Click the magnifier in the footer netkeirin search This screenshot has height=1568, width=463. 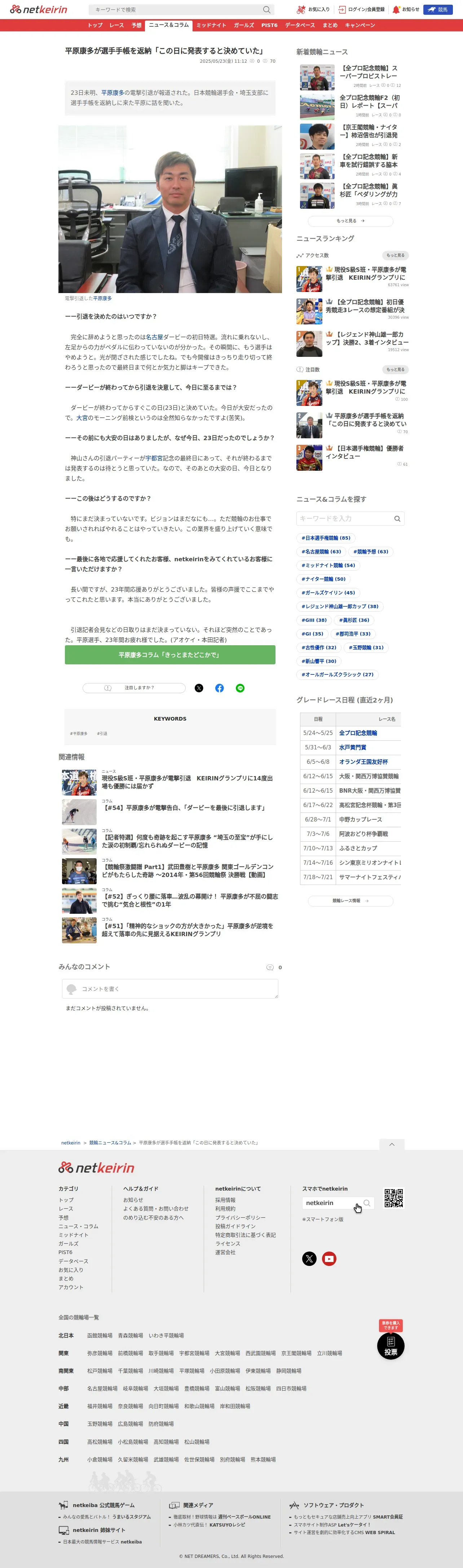click(x=367, y=1203)
